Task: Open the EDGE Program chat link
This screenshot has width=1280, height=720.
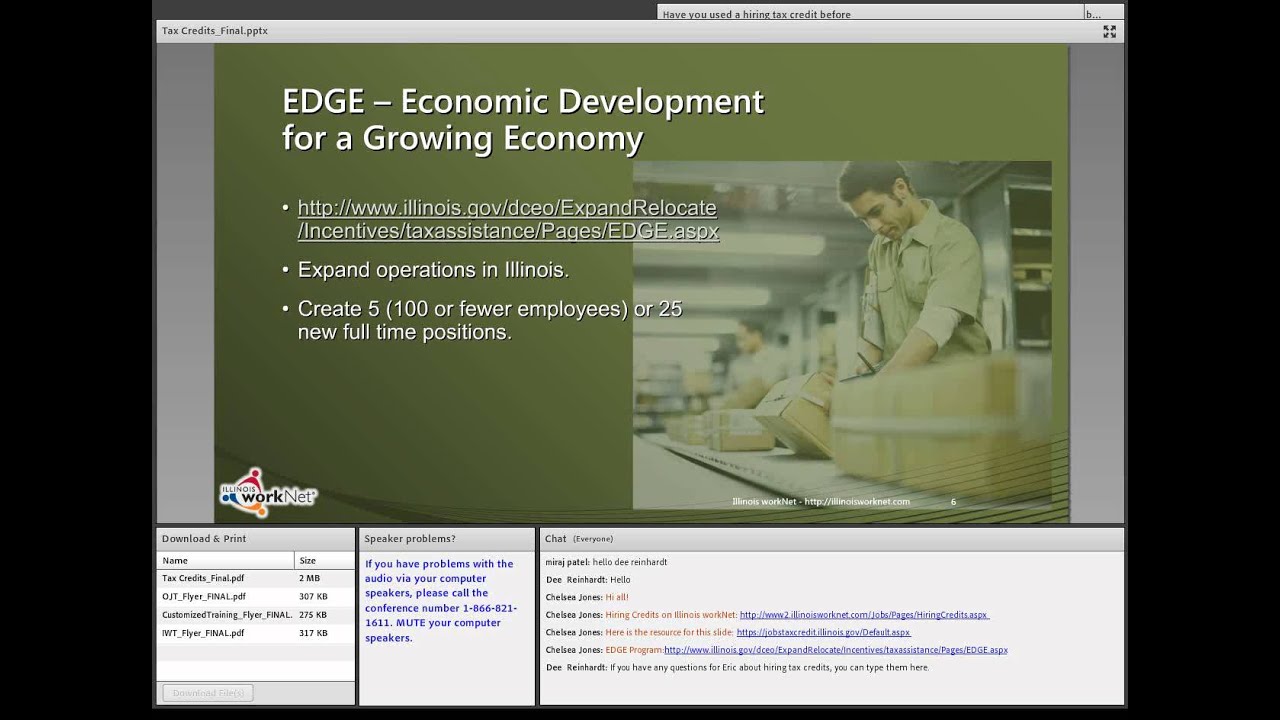Action: 836,650
